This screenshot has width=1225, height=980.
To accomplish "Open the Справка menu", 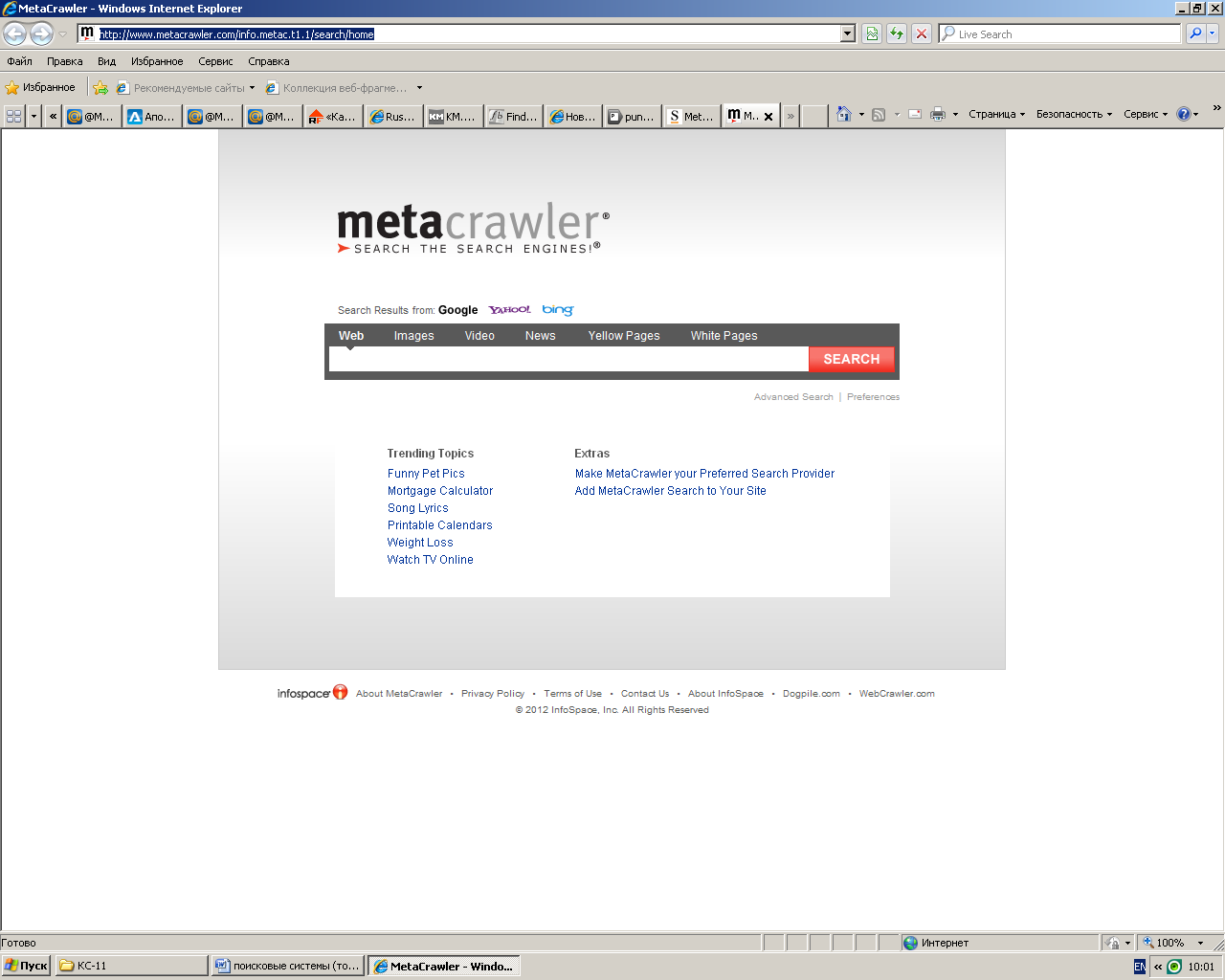I will (269, 61).
